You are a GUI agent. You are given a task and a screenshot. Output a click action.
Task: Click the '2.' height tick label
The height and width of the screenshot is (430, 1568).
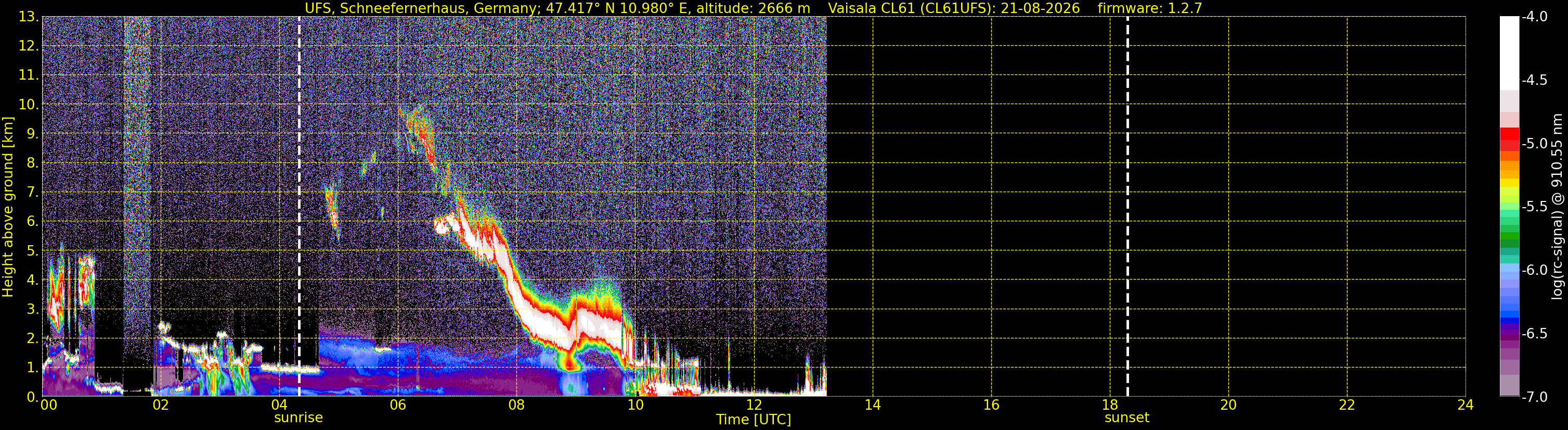[32, 339]
